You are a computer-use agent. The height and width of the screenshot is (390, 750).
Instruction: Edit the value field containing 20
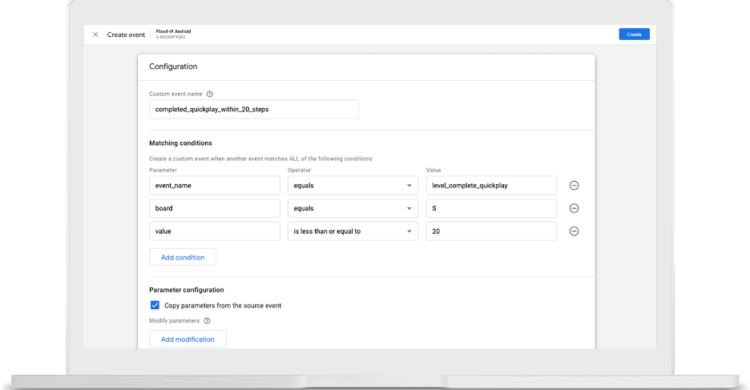coord(491,231)
